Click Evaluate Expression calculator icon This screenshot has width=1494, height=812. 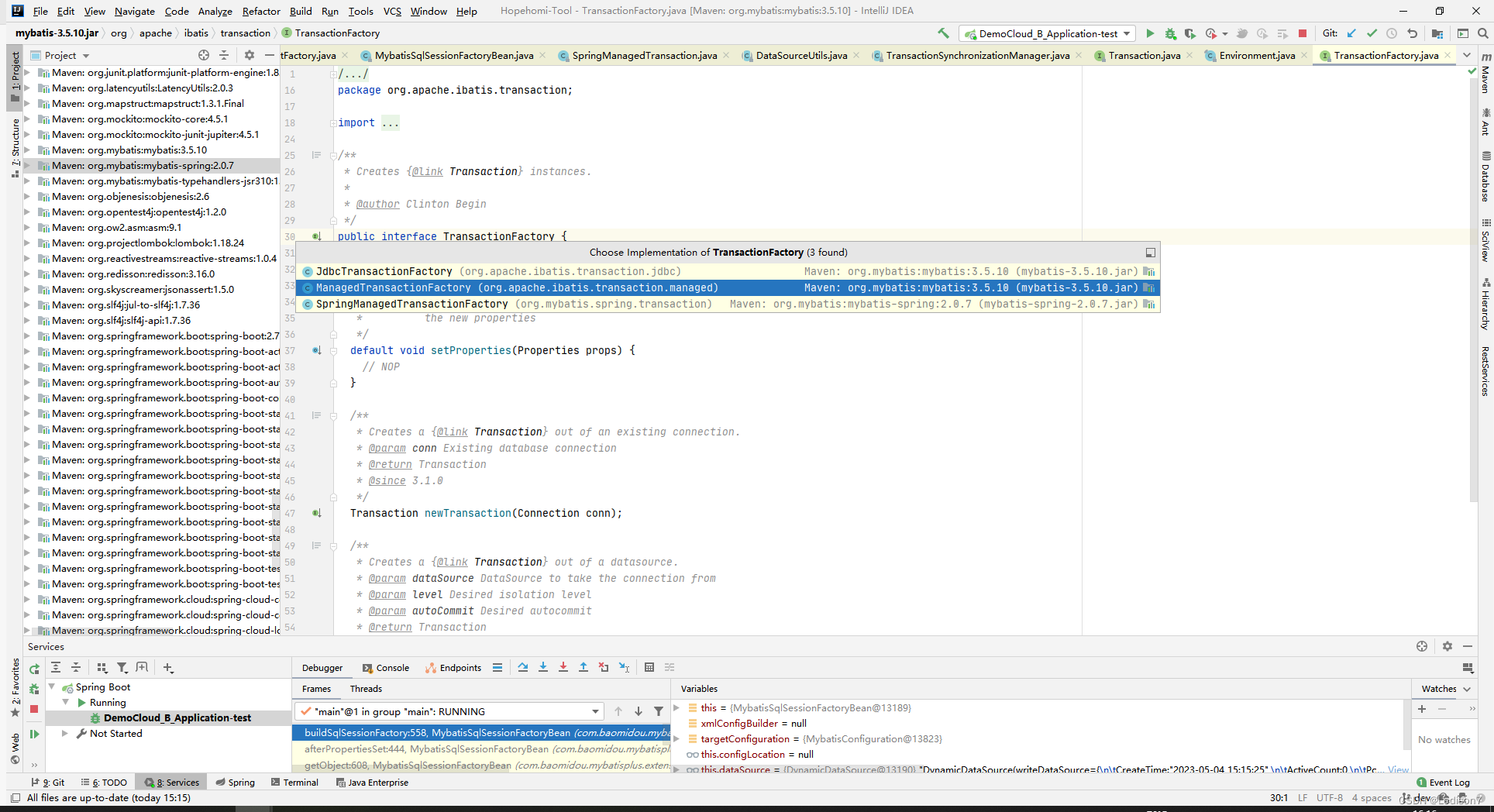coord(649,667)
